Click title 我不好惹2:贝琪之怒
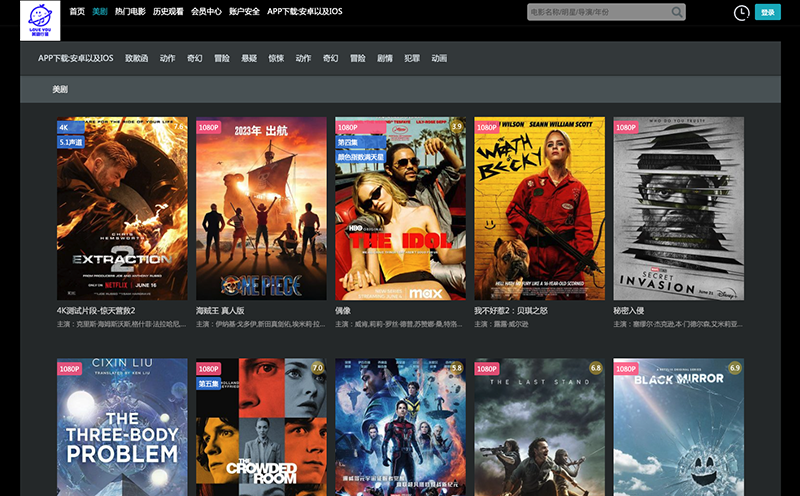This screenshot has height=496, width=800. [511, 311]
